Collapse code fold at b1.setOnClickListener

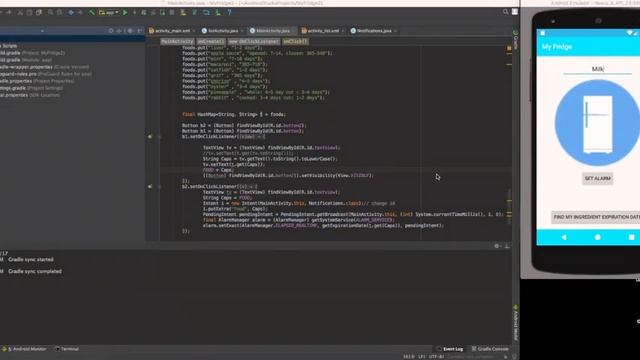[x=160, y=137]
